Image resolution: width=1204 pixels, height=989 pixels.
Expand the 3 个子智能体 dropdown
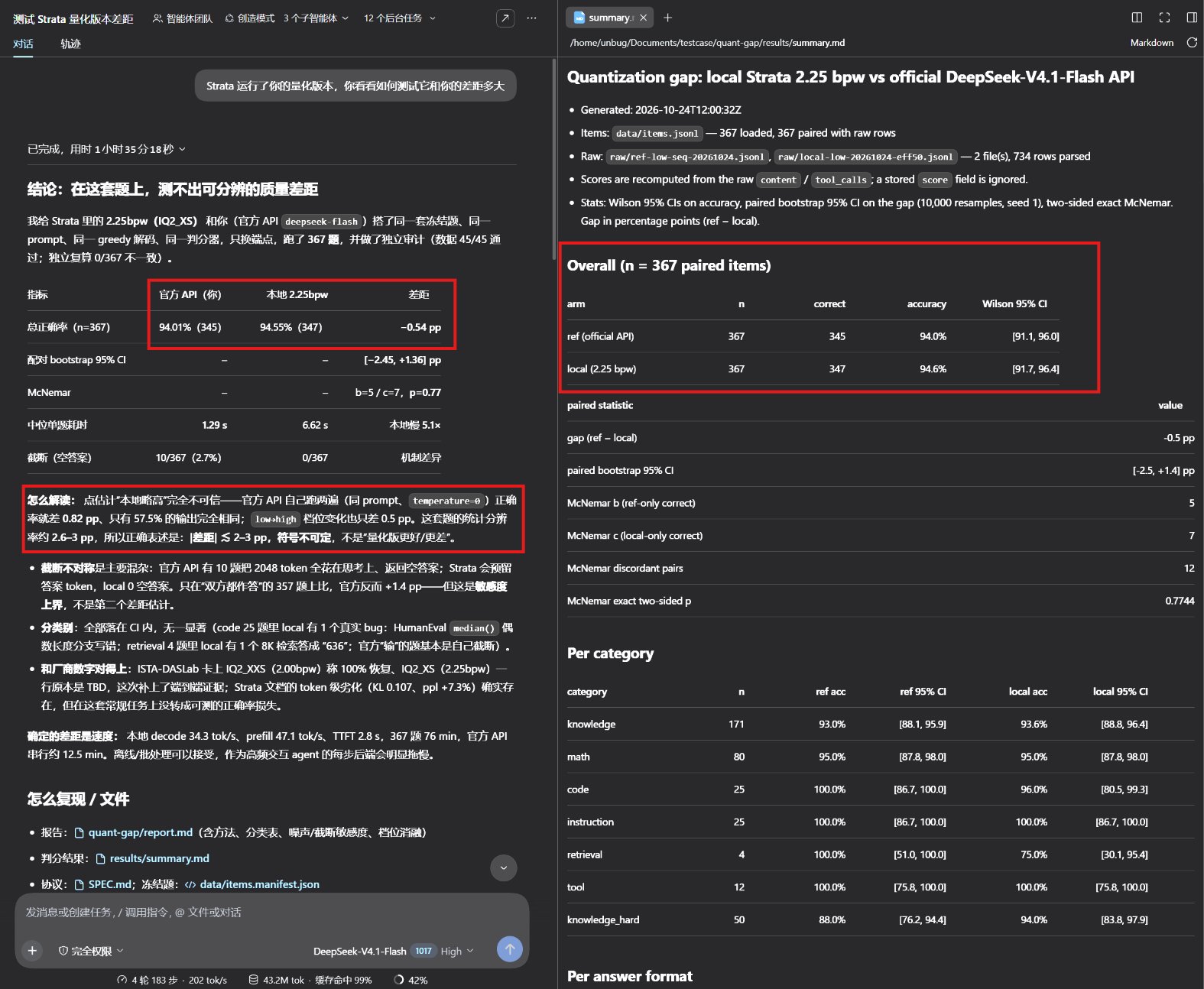pos(316,18)
